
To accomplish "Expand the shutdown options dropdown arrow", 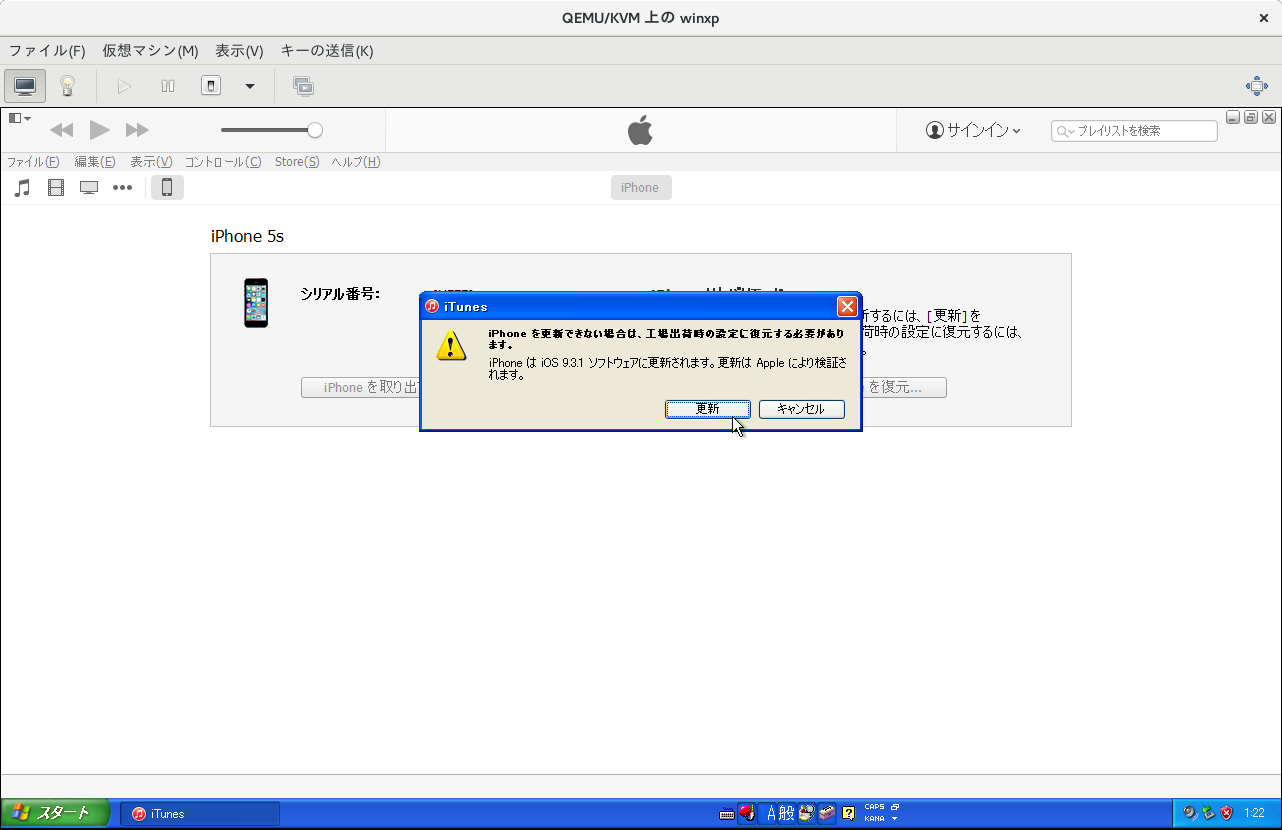I will click(250, 86).
